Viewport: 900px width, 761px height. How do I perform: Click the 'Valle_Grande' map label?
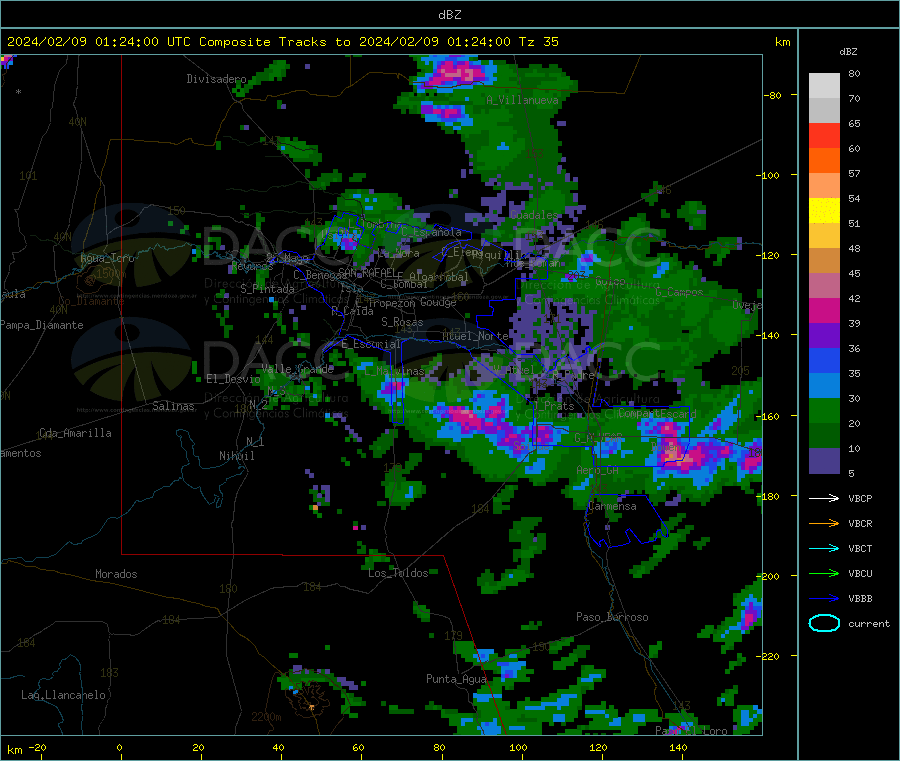coord(297,369)
